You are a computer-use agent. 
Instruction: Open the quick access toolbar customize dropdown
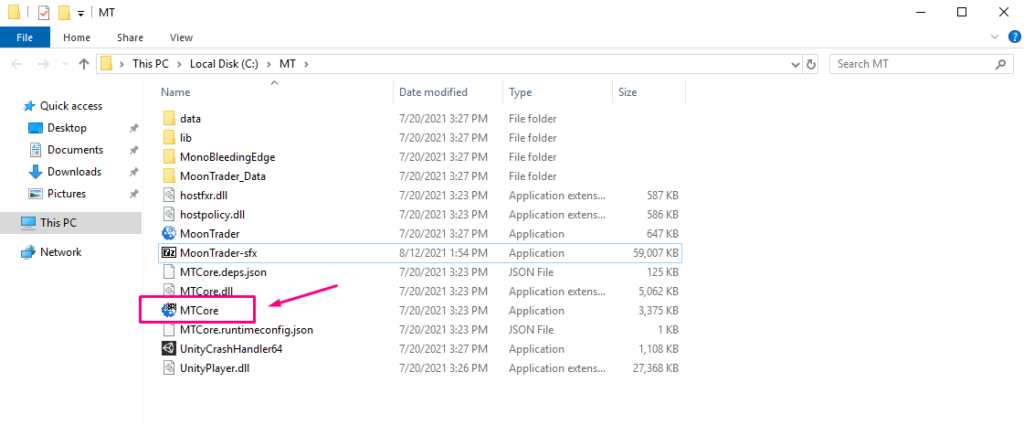80,13
